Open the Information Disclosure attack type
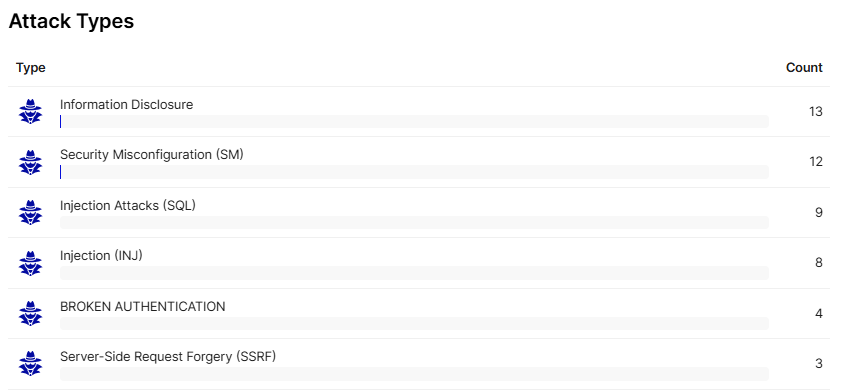Screen dimensions: 844x390 tap(126, 104)
